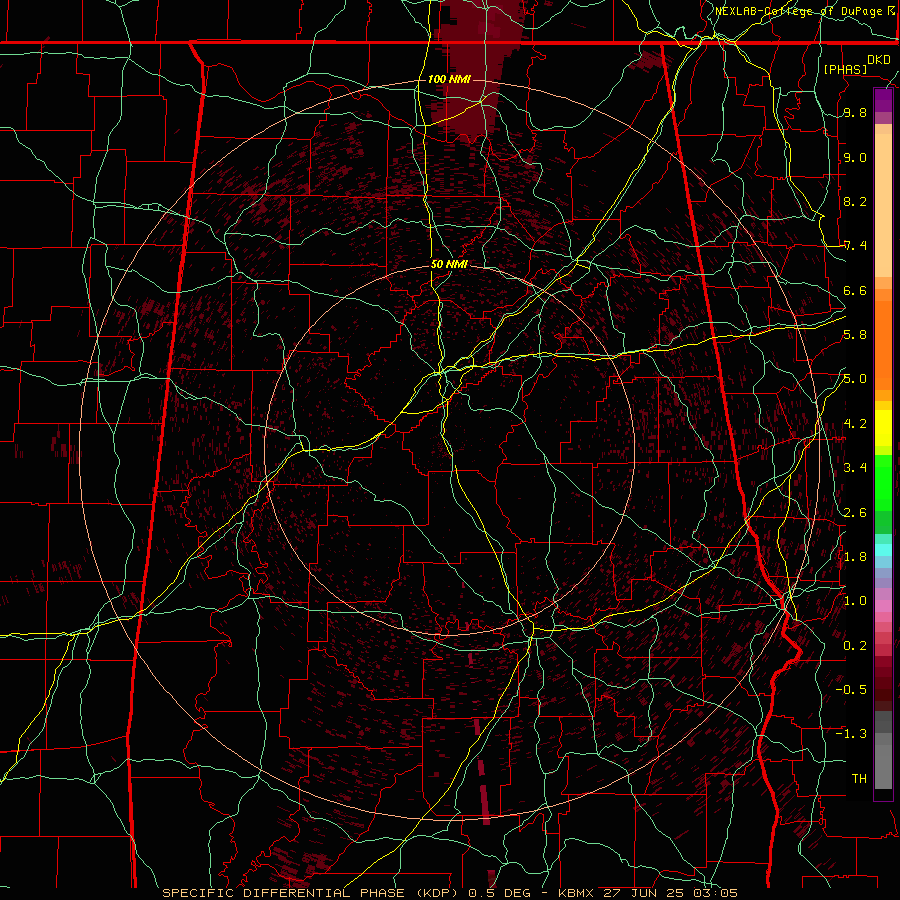Click the SPECIFIC DIFFERENTIAL PHASE (KDP) caption
This screenshot has width=900, height=900.
click(312, 893)
